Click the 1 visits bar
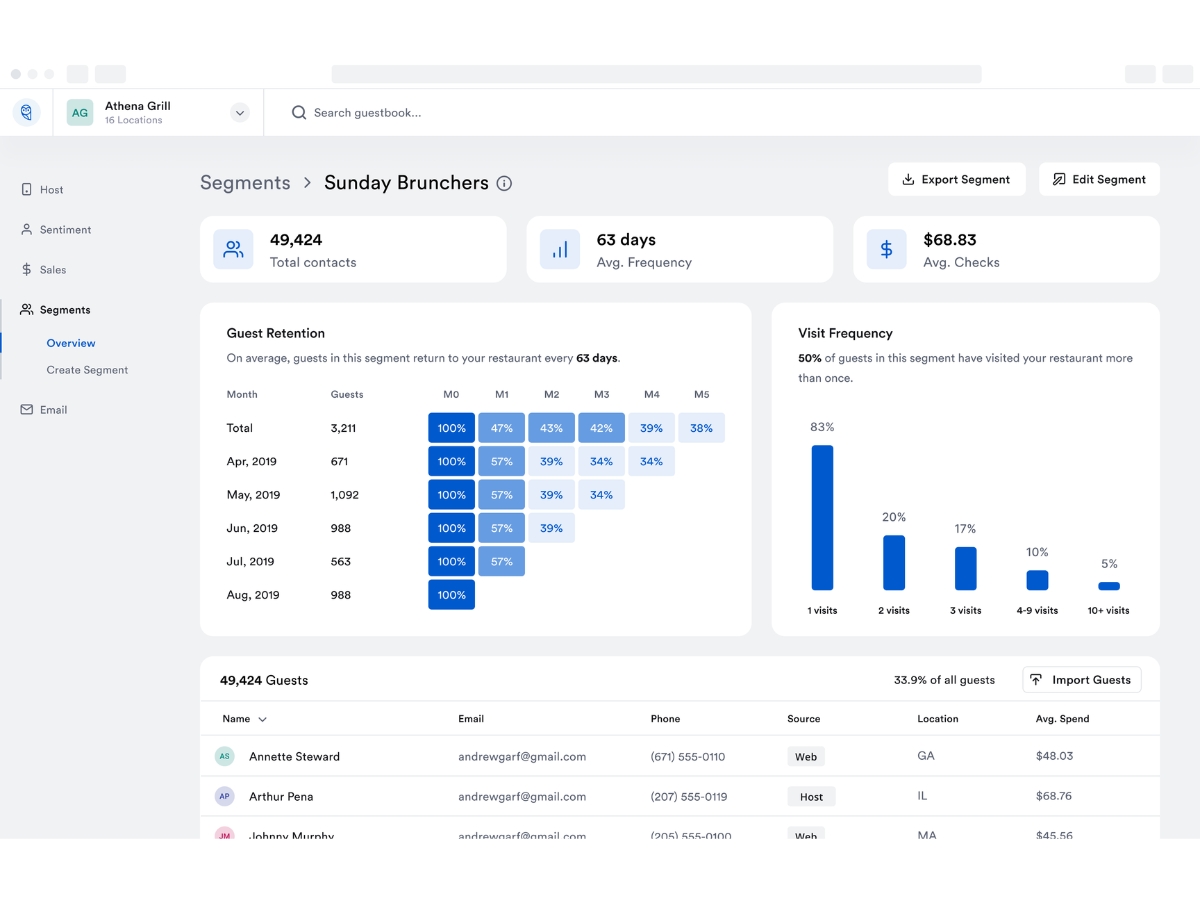The height and width of the screenshot is (900, 1200). [822, 517]
